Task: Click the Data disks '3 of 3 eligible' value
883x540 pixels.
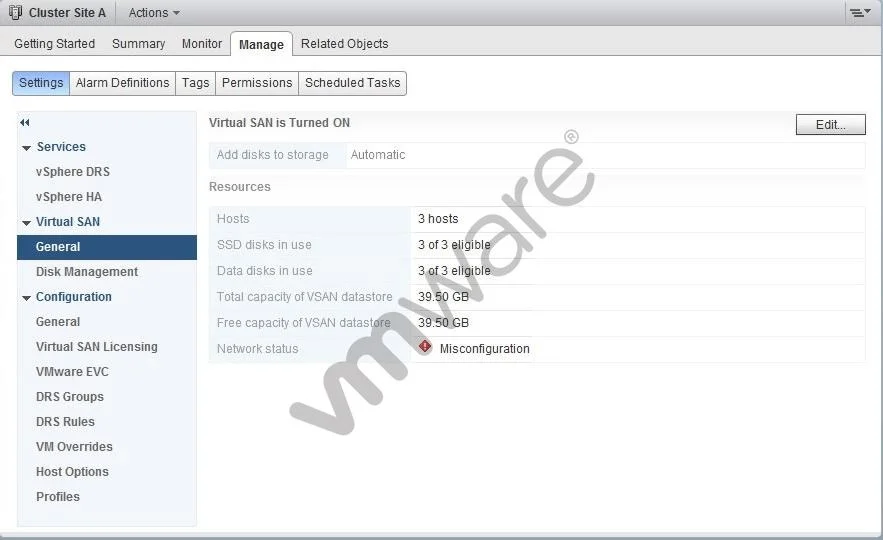Action: coord(454,271)
